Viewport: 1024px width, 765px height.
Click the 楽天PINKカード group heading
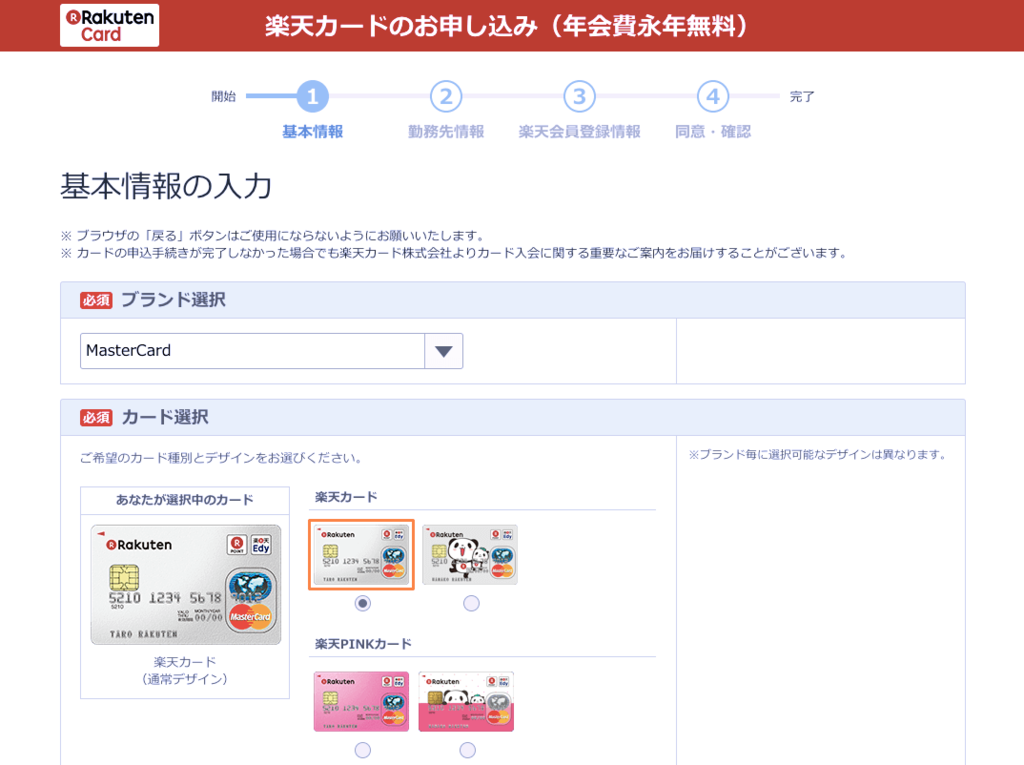click(363, 644)
